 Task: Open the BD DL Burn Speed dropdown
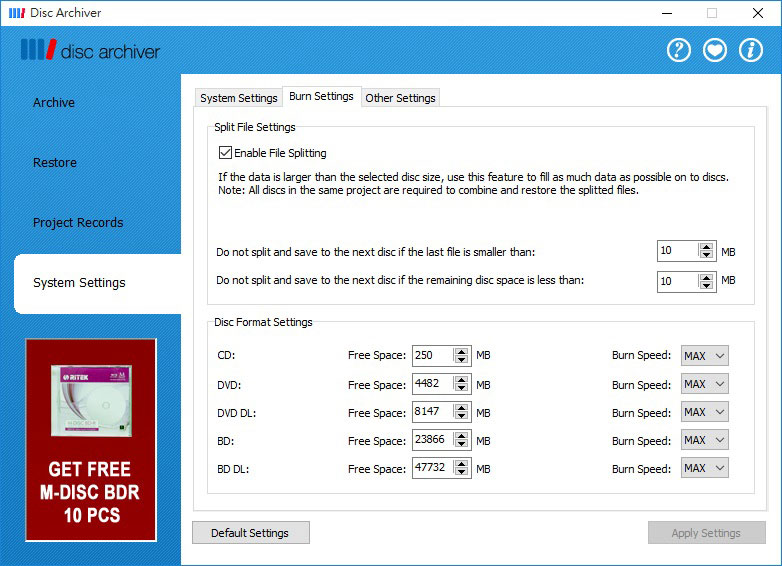click(x=704, y=468)
